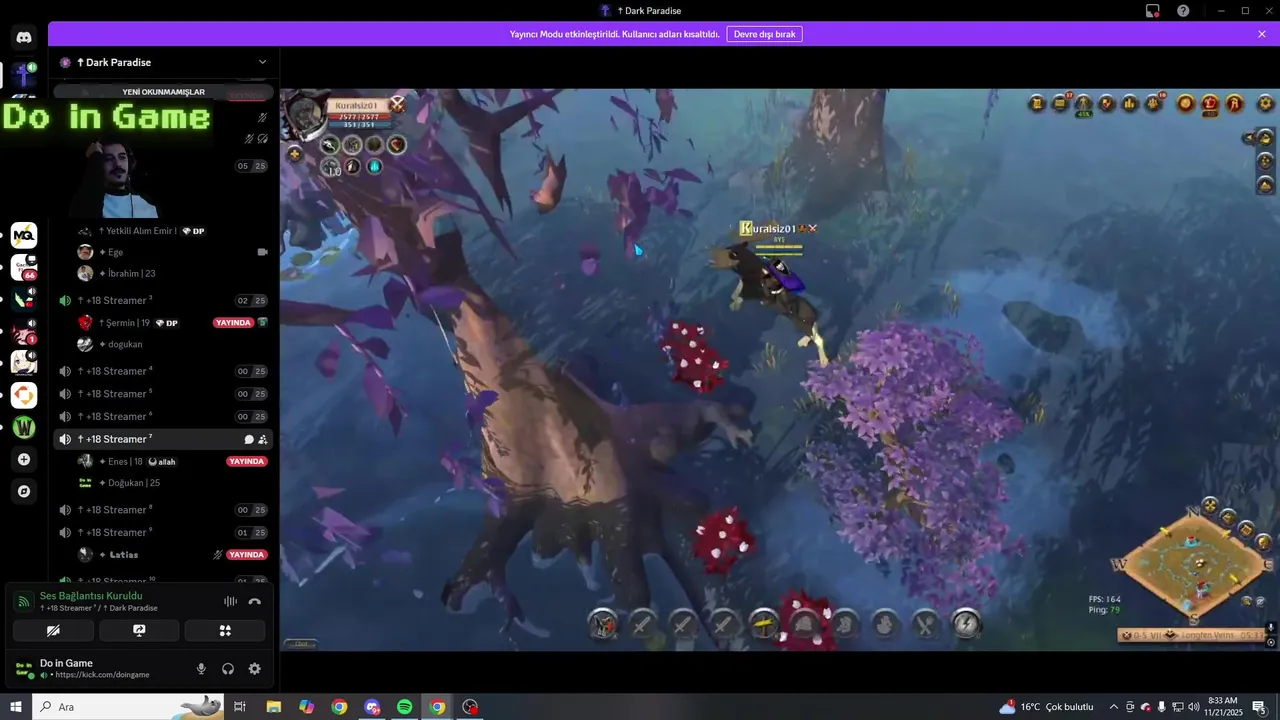This screenshot has width=1280, height=720.
Task: Collapse game side panel left arrow
Action: pos(1247,138)
